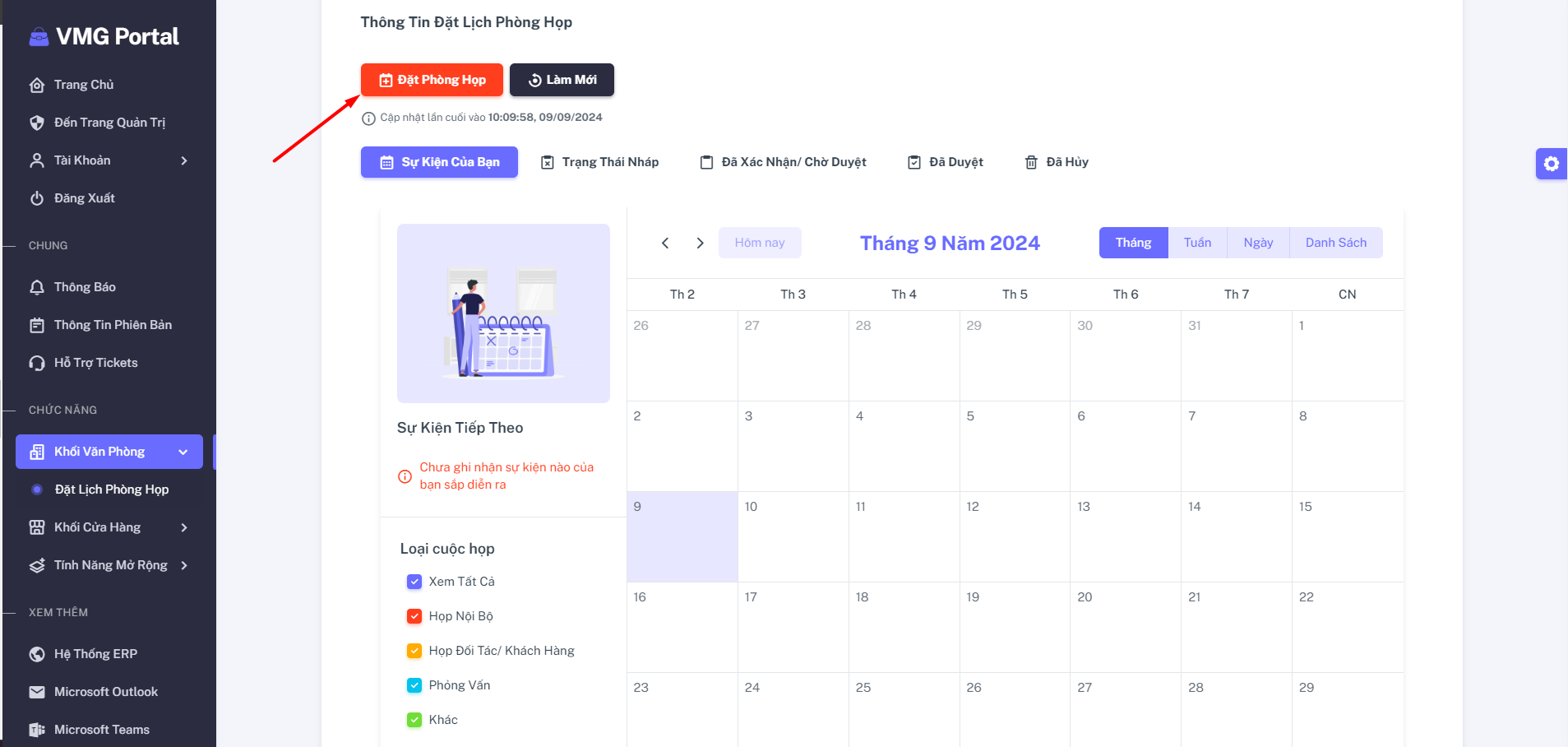Click the Sự Kiện Tiếp Theo heading
Screen dimensions: 1568x747
pos(460,428)
